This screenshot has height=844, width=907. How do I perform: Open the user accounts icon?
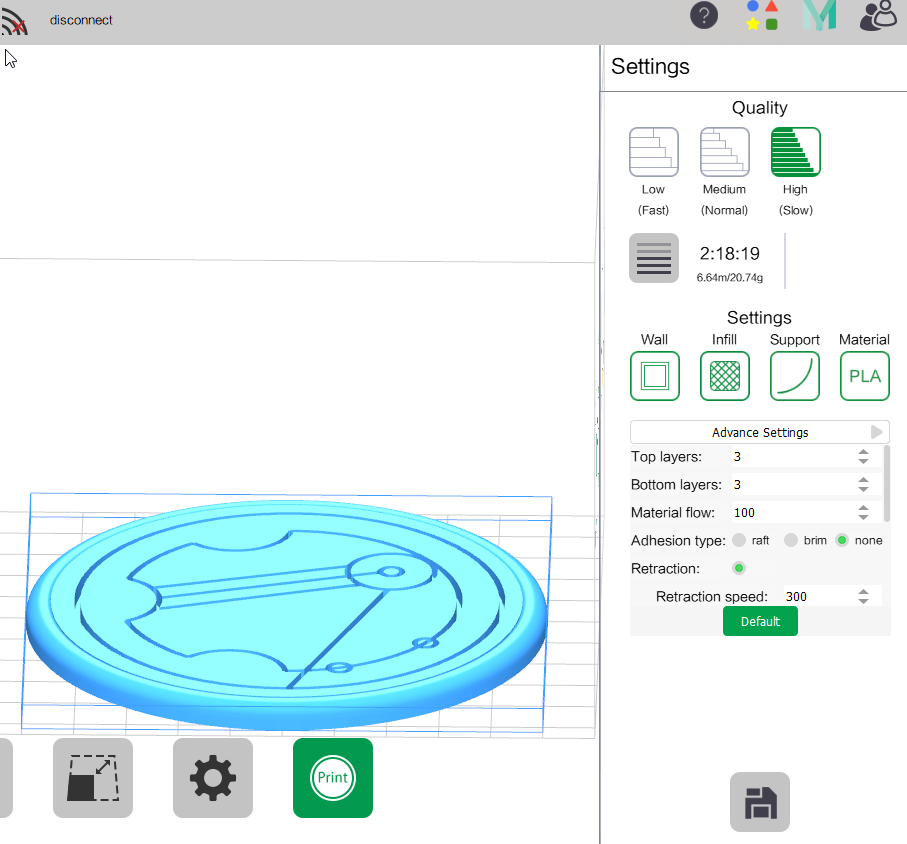(x=878, y=16)
